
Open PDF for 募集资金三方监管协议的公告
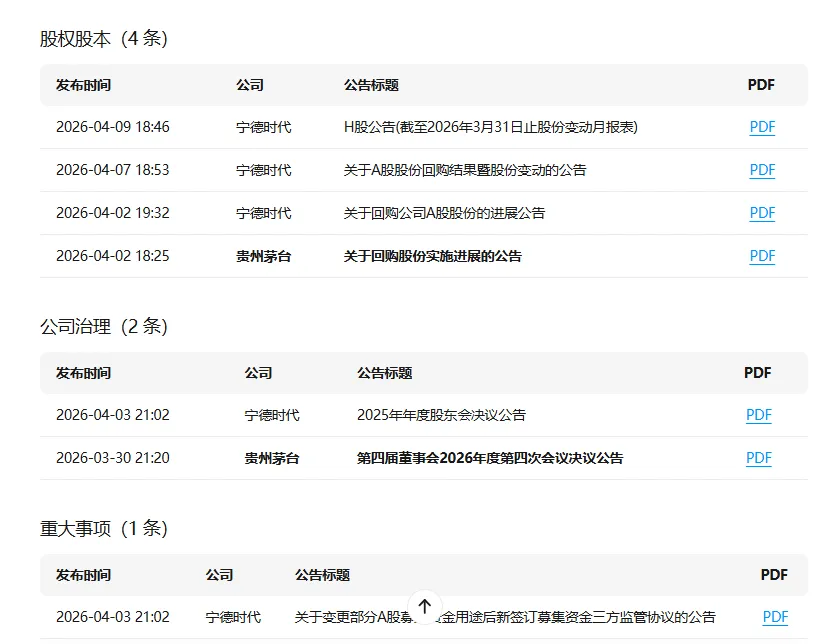775,617
